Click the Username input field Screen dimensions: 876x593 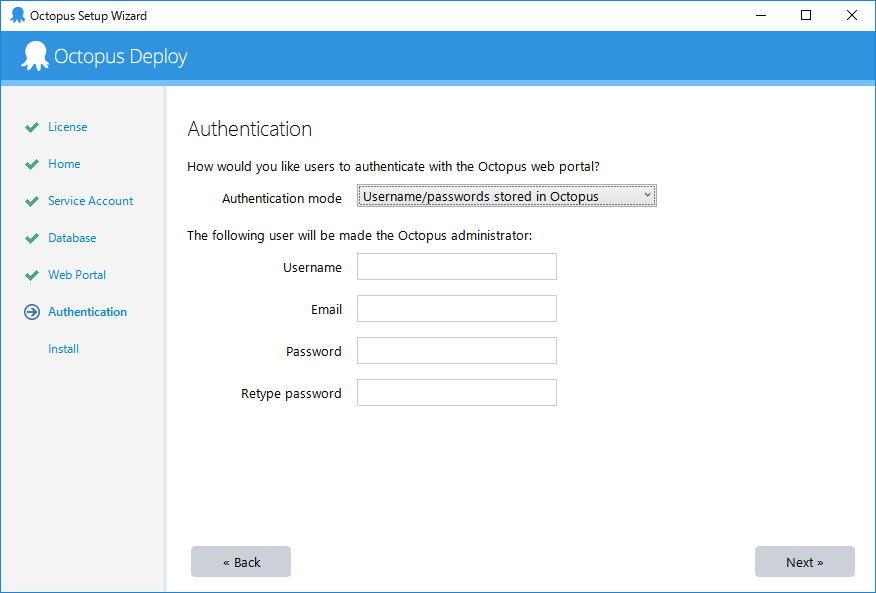[x=456, y=267]
